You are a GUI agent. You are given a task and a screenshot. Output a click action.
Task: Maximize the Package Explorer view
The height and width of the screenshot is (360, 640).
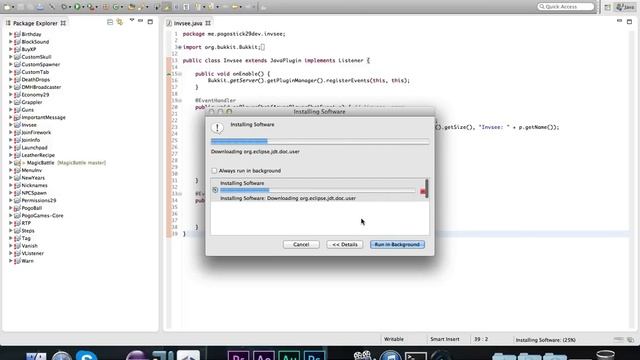(150, 21)
